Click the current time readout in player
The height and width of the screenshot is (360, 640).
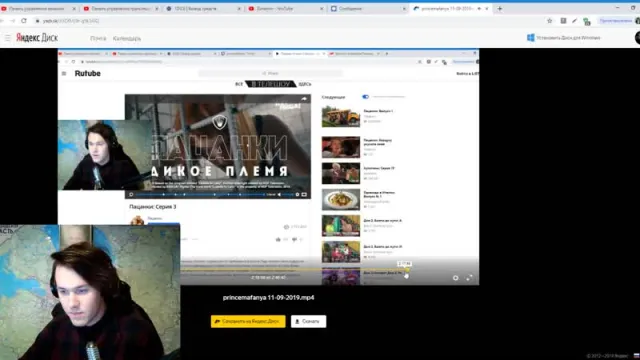269,278
